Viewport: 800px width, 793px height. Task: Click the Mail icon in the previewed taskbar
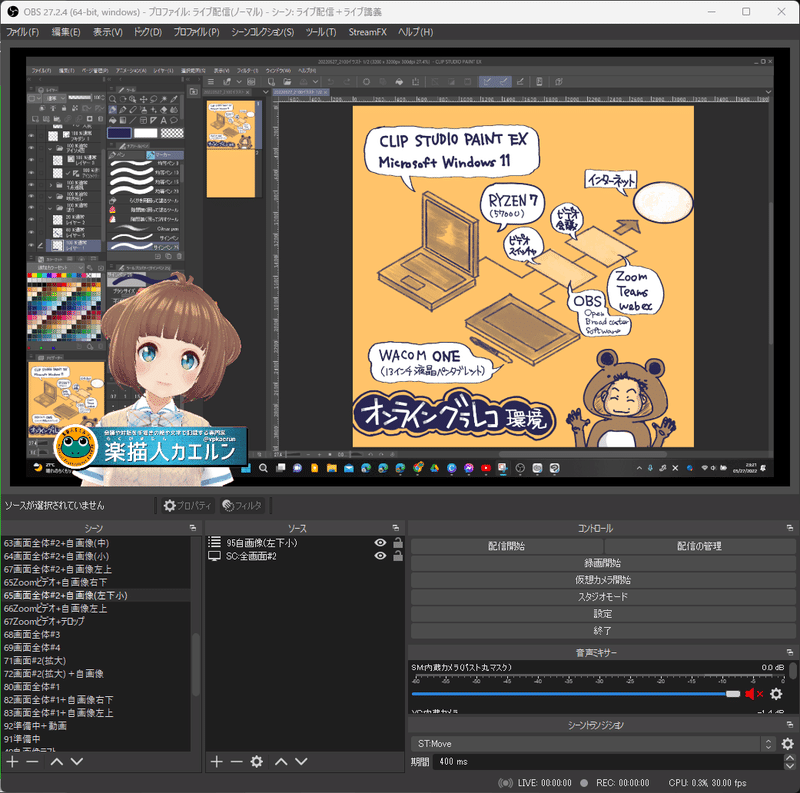click(x=349, y=468)
